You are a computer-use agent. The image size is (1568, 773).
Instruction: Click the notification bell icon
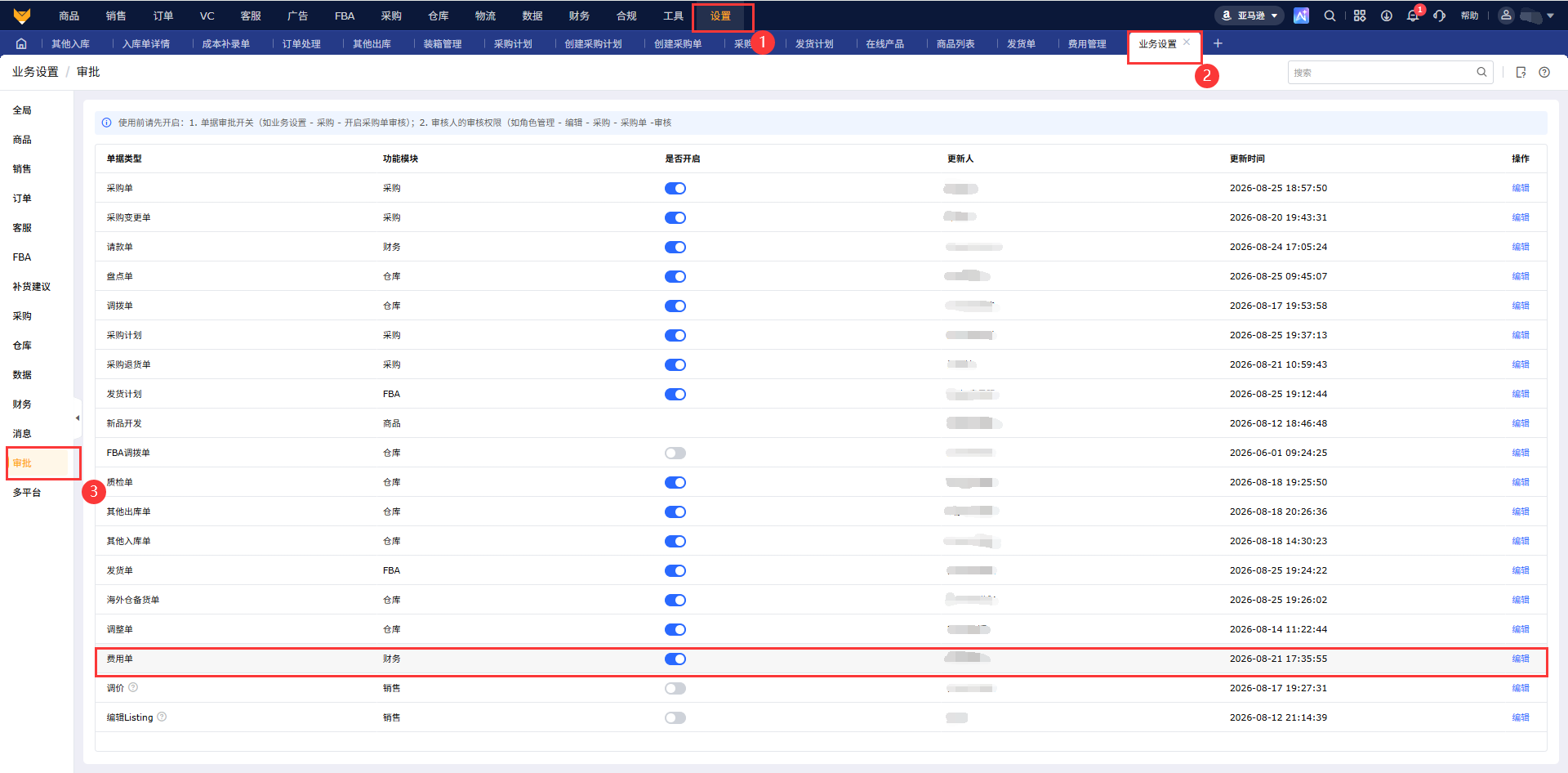[1413, 16]
